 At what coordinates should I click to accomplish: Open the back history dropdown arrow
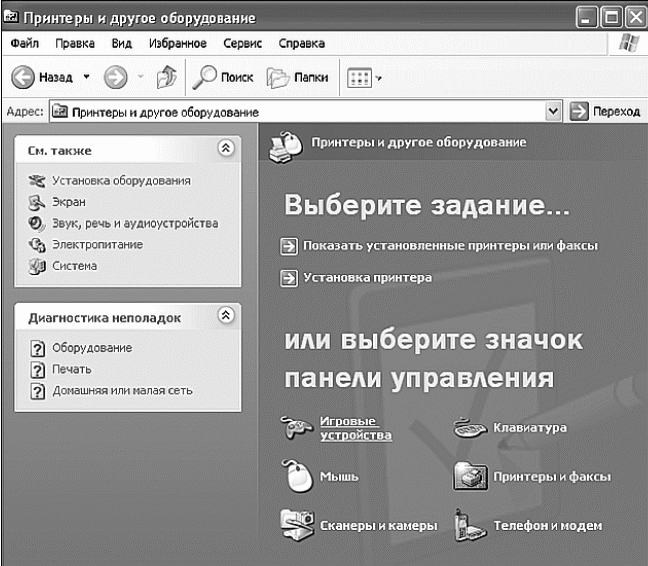(x=86, y=77)
